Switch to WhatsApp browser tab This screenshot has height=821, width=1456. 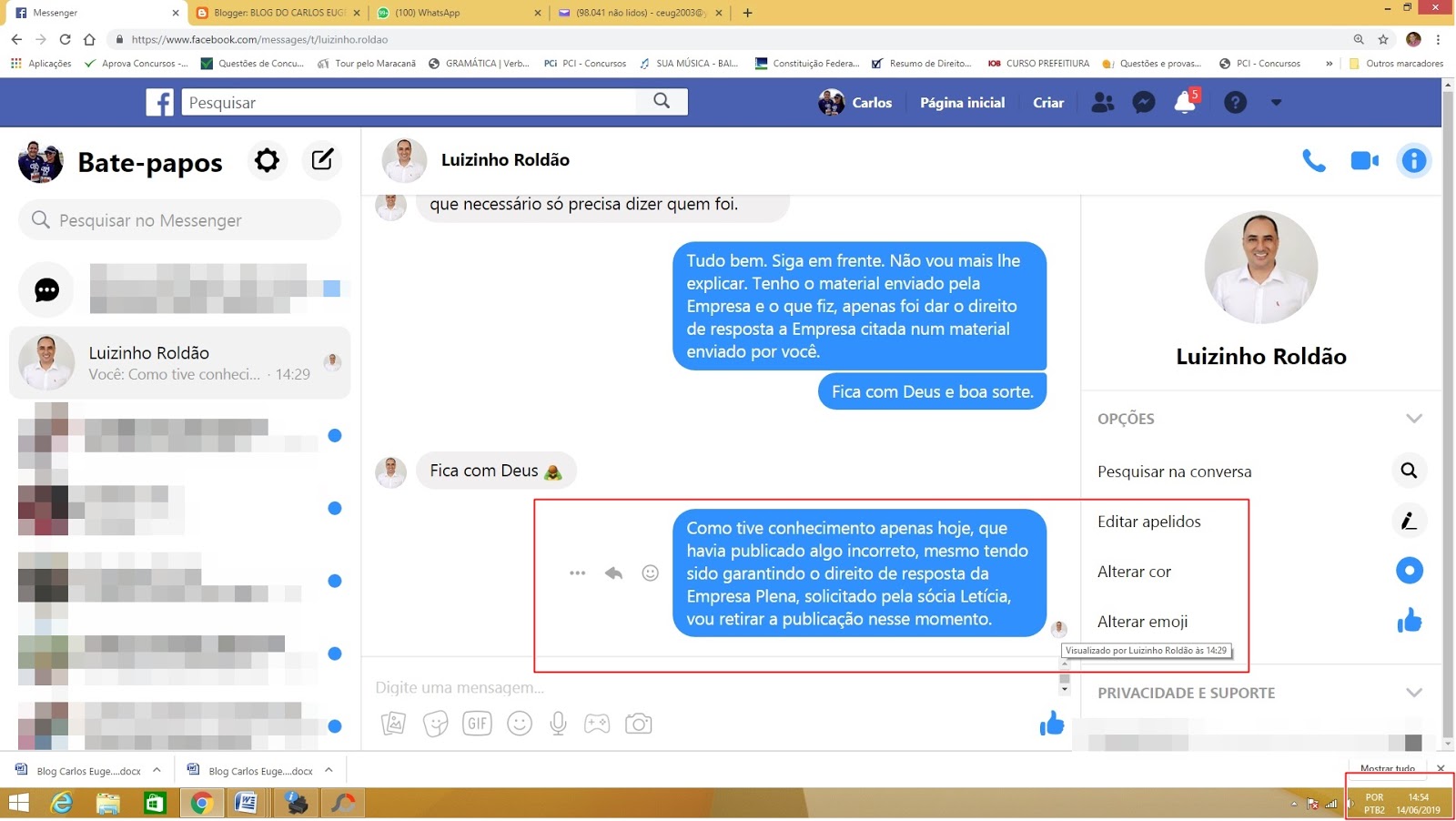click(459, 13)
